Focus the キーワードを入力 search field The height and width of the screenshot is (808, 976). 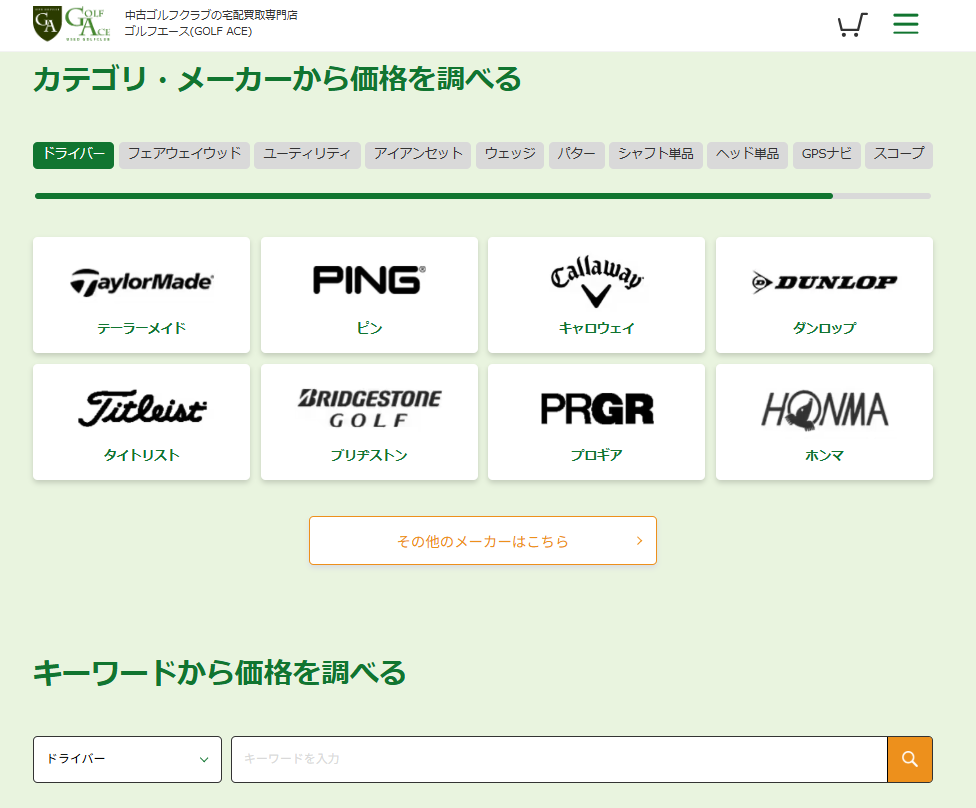[558, 759]
